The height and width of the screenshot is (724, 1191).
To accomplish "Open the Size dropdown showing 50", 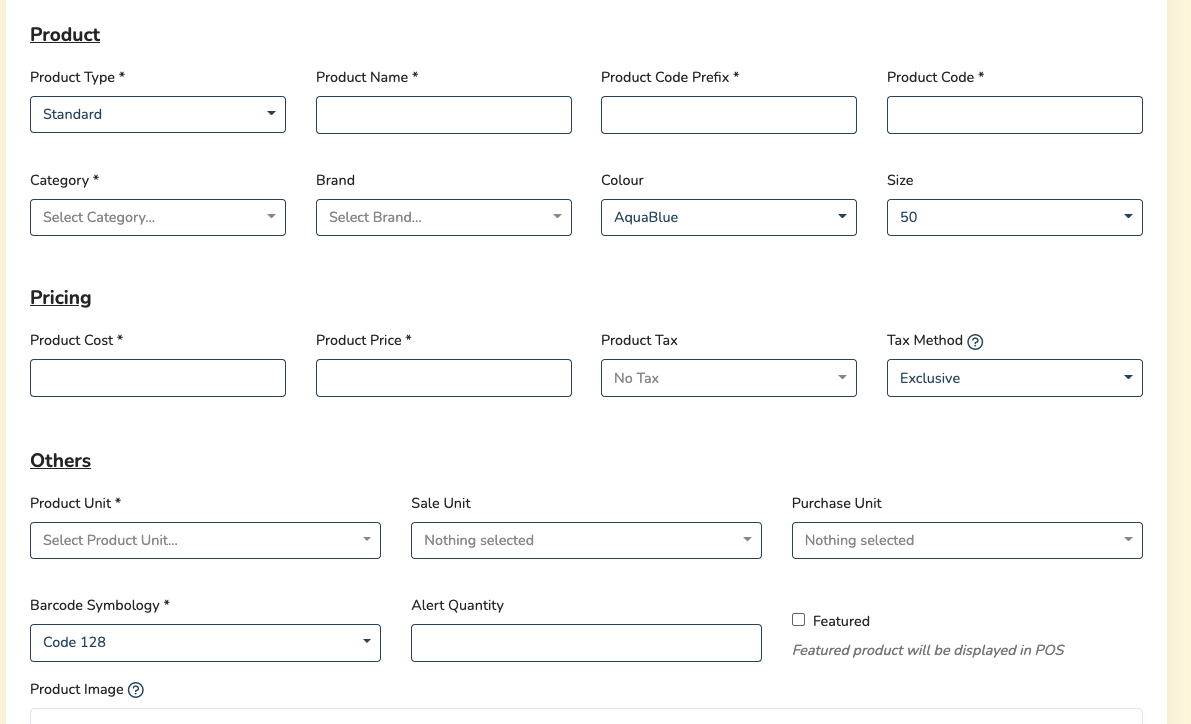I will tap(1014, 217).
